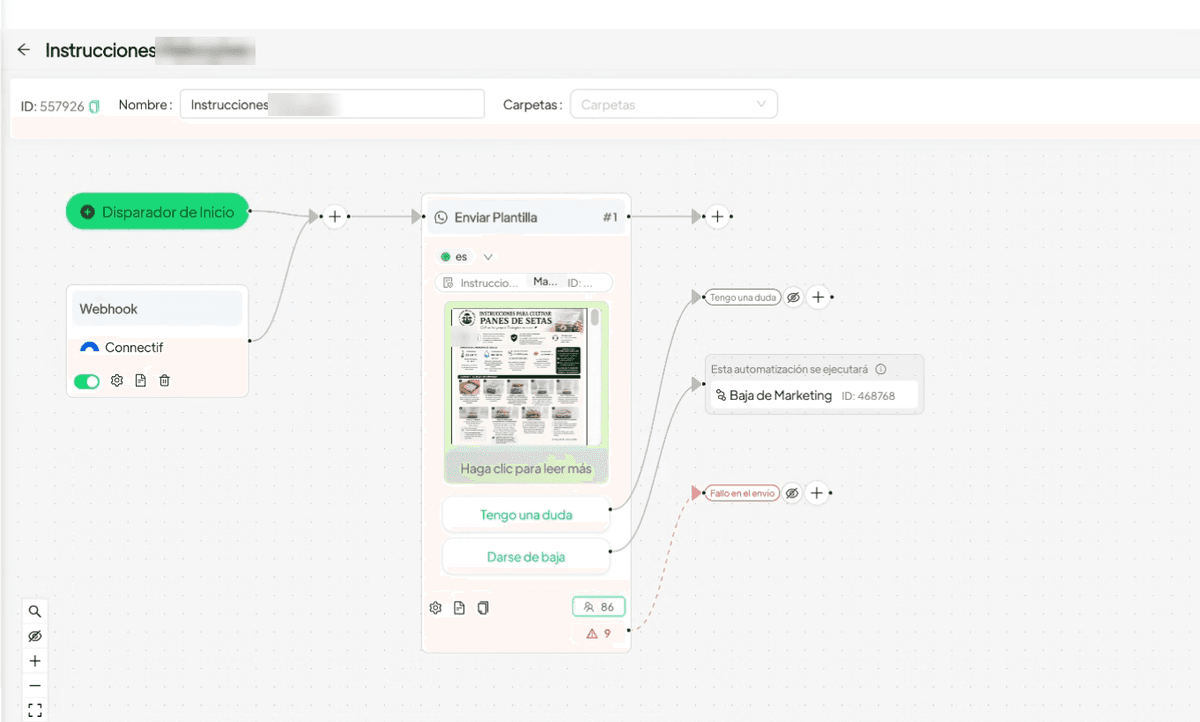Viewport: 1200px width, 722px height.
Task: Zoom out the canvas with minus
Action: point(35,686)
